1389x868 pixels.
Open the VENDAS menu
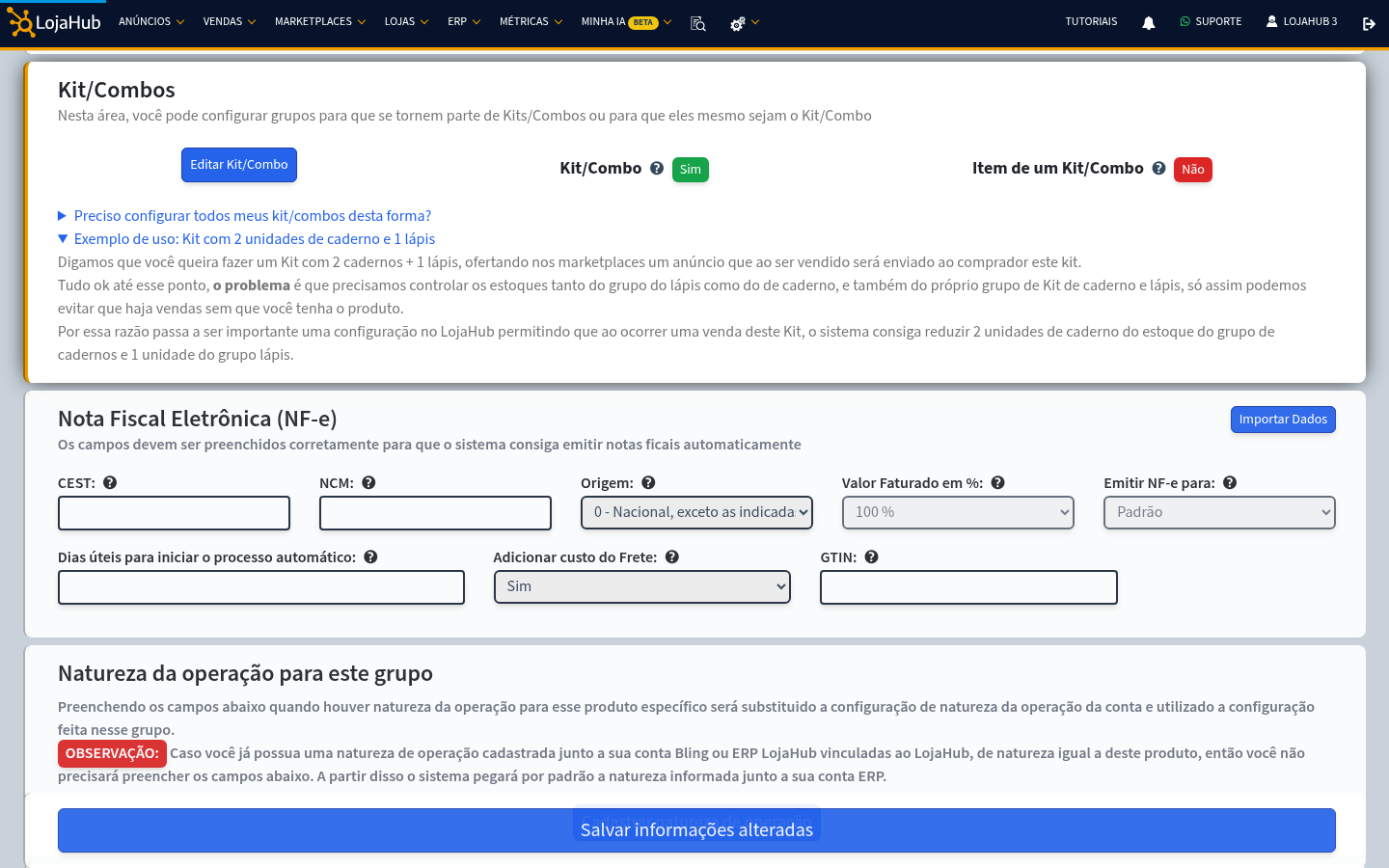230,22
